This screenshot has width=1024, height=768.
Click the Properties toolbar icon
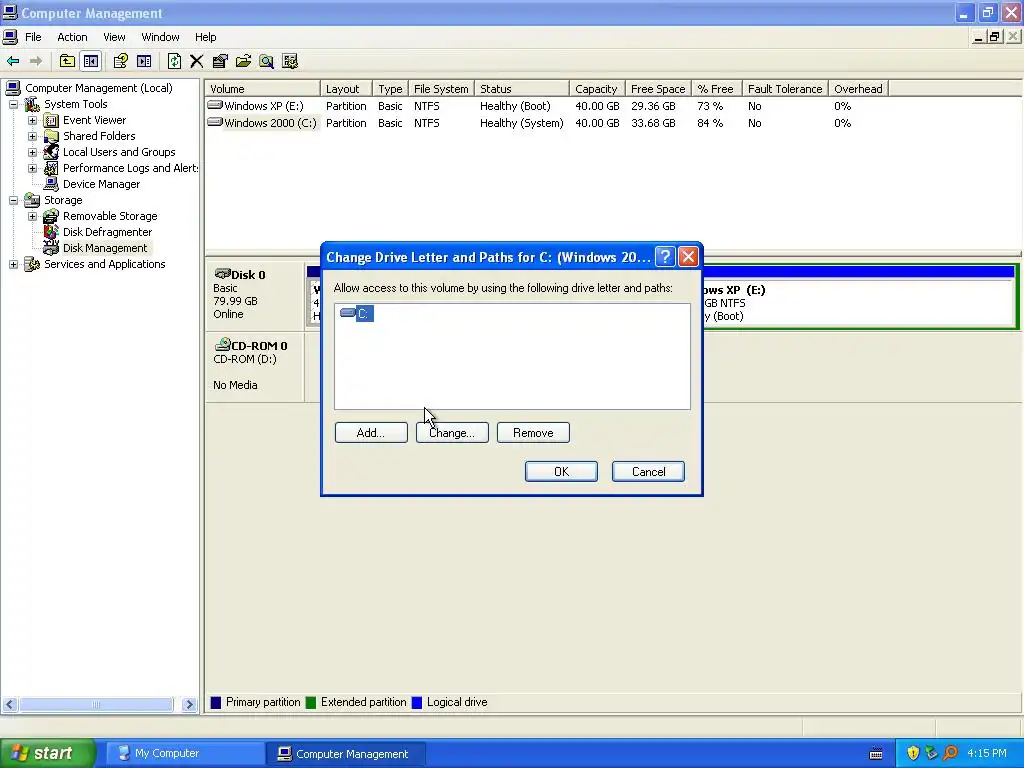pyautogui.click(x=220, y=61)
